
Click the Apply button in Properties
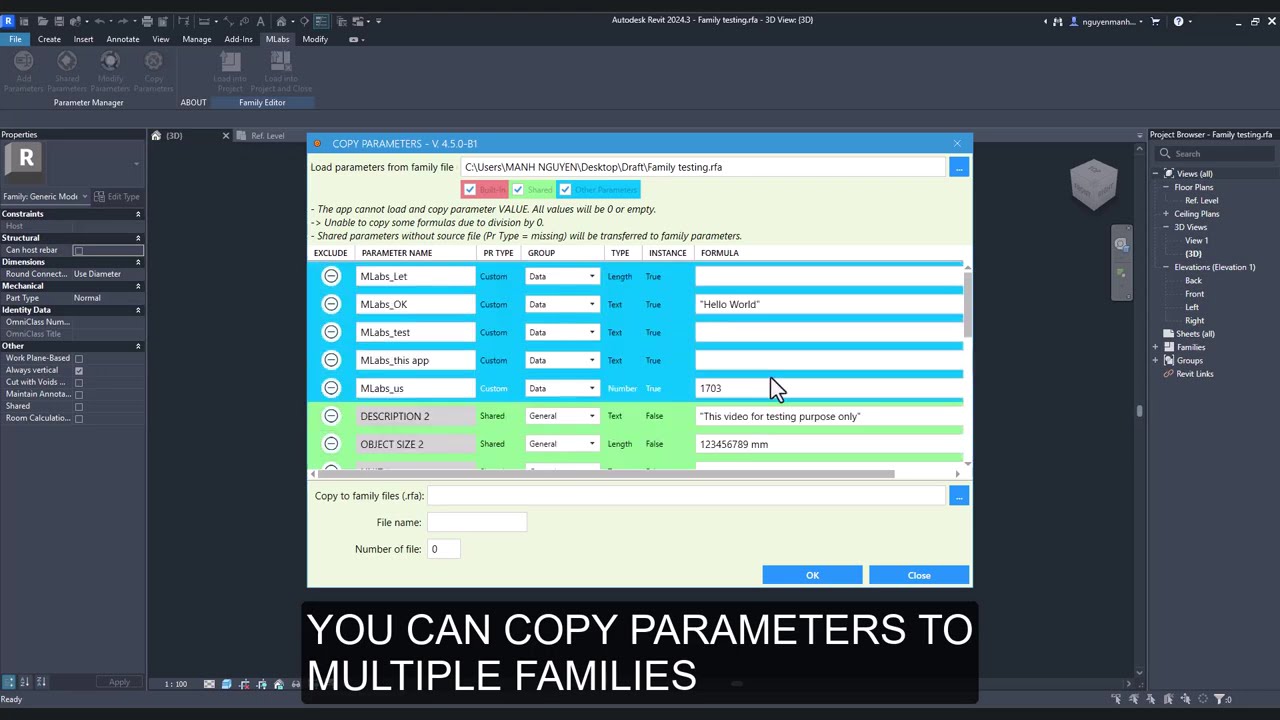(x=119, y=683)
